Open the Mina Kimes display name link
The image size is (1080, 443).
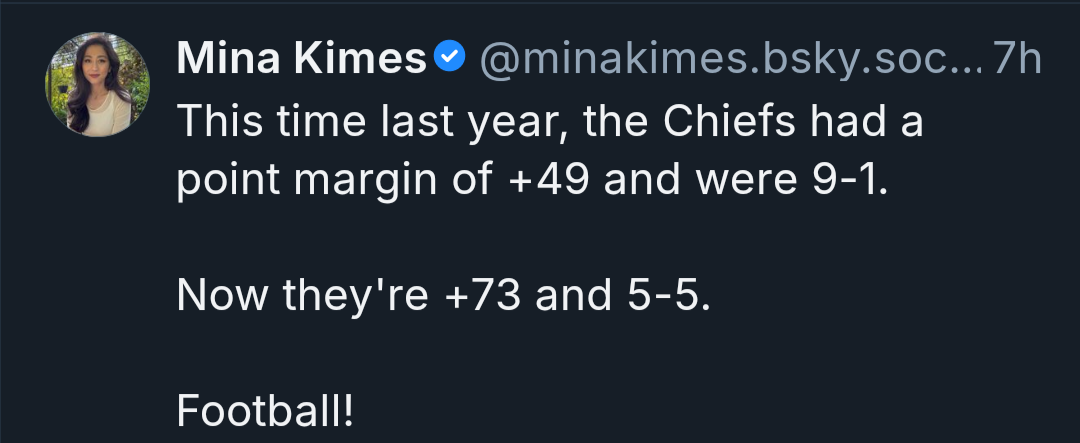point(302,61)
